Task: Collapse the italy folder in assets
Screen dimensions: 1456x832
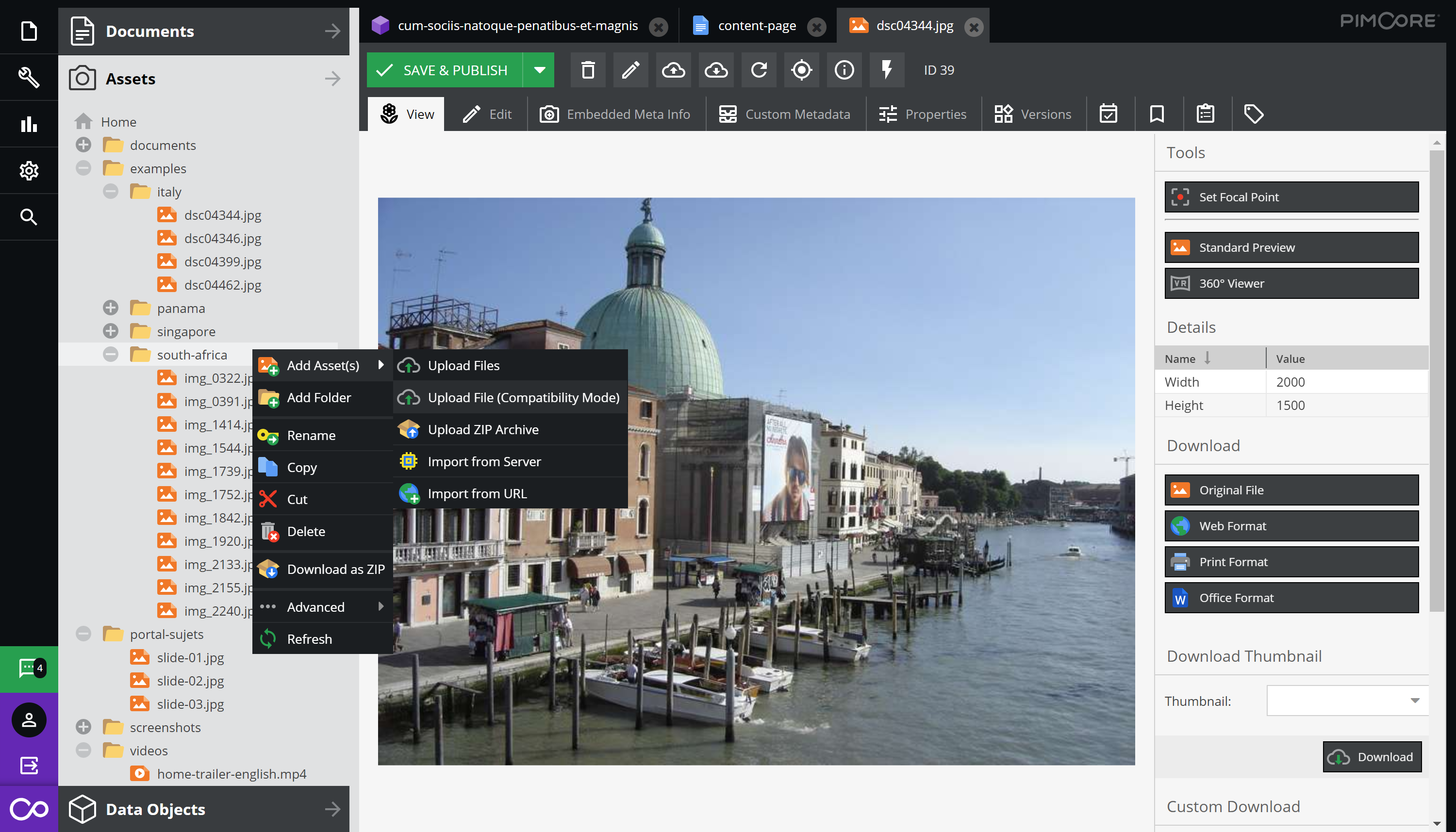Action: pos(112,191)
